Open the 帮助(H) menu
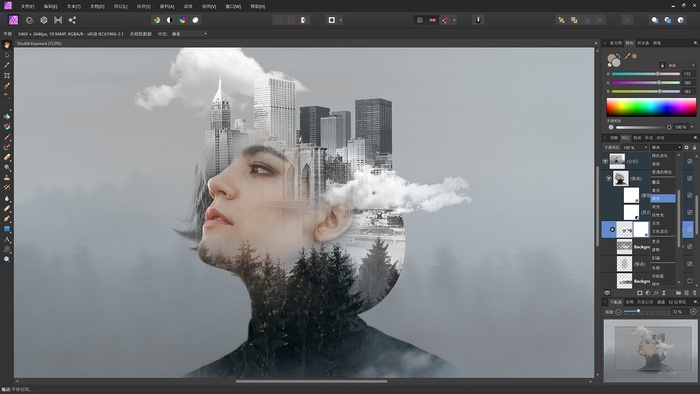 (258, 7)
